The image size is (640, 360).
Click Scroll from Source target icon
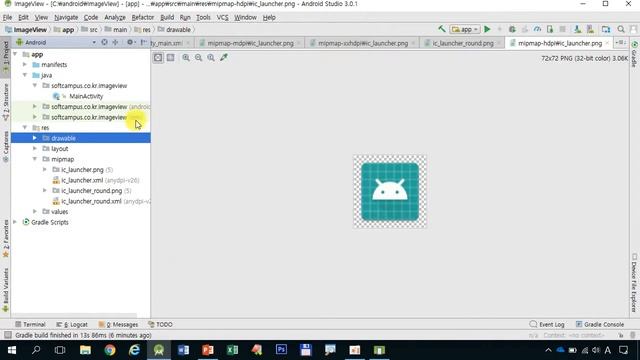(x=104, y=42)
